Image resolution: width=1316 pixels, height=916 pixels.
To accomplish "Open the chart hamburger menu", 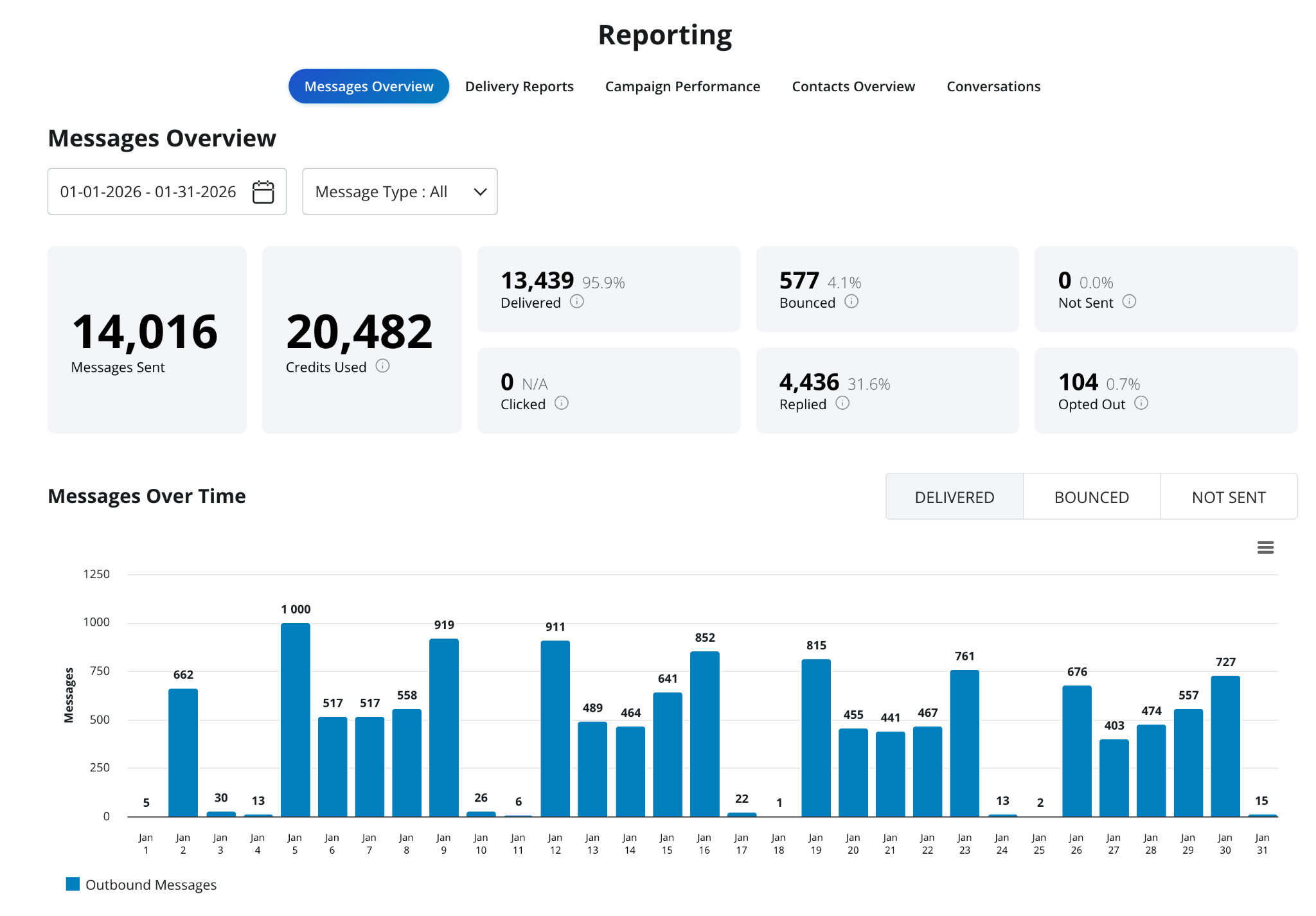I will point(1265,547).
